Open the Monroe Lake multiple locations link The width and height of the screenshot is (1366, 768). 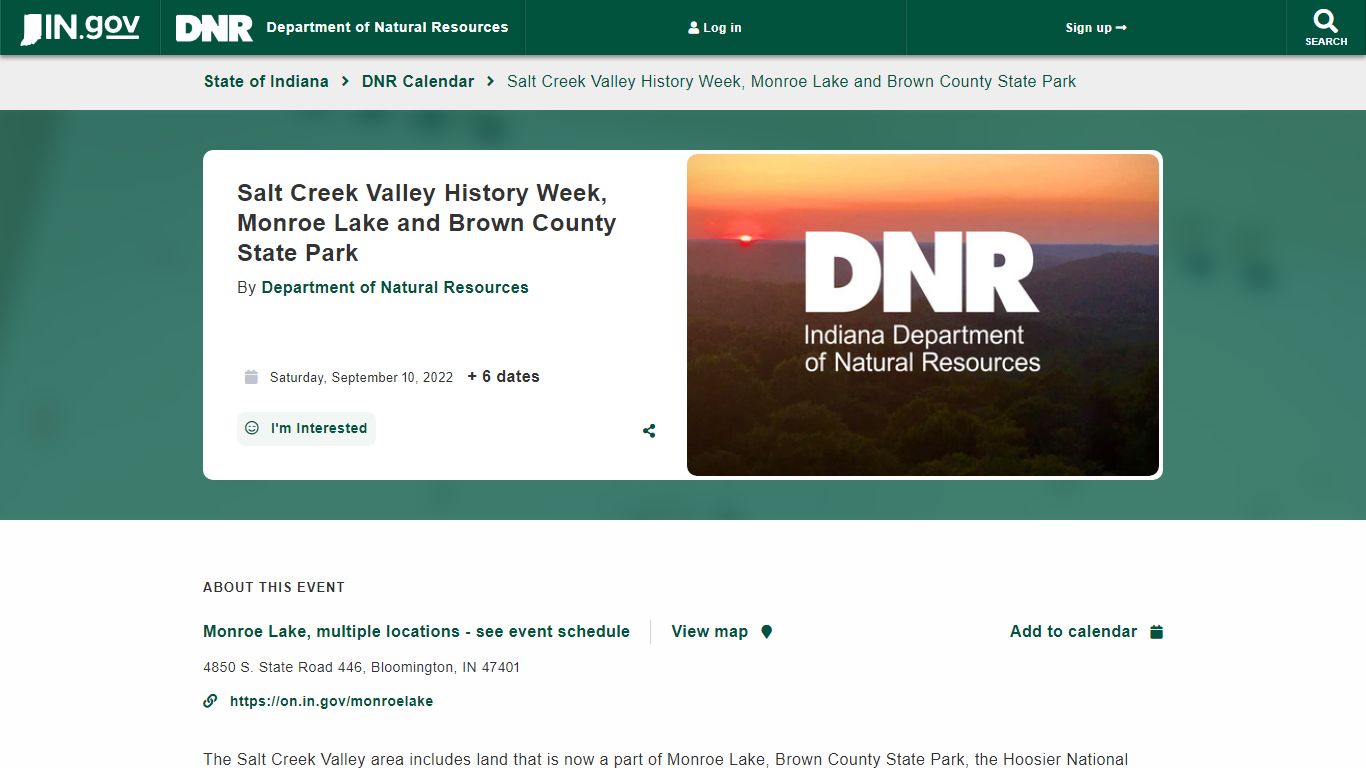[x=416, y=632]
